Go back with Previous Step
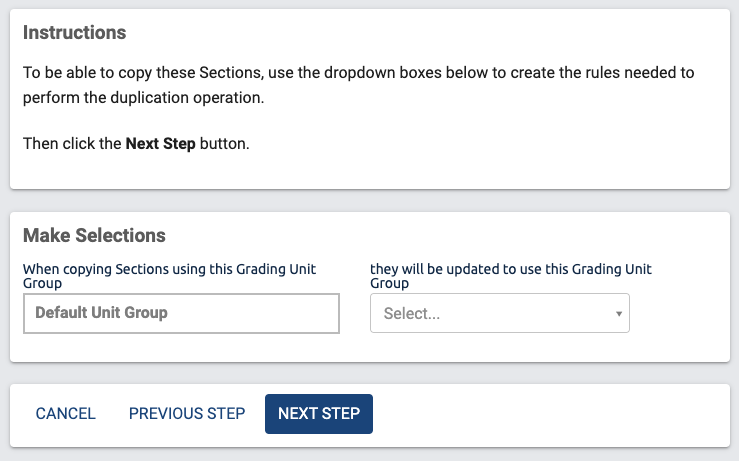739x461 pixels. tap(187, 414)
